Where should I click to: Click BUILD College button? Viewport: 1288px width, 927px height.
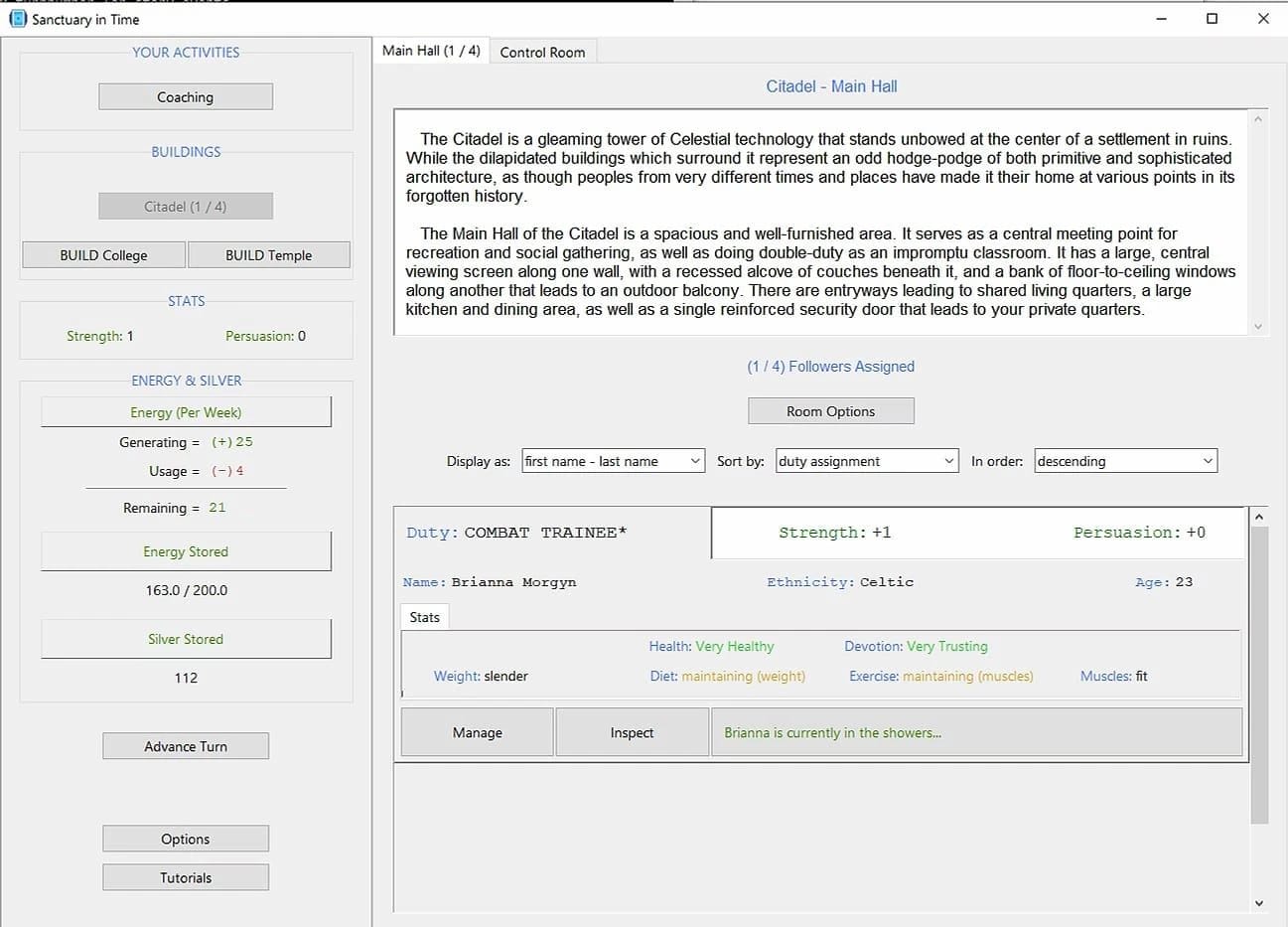click(x=103, y=255)
